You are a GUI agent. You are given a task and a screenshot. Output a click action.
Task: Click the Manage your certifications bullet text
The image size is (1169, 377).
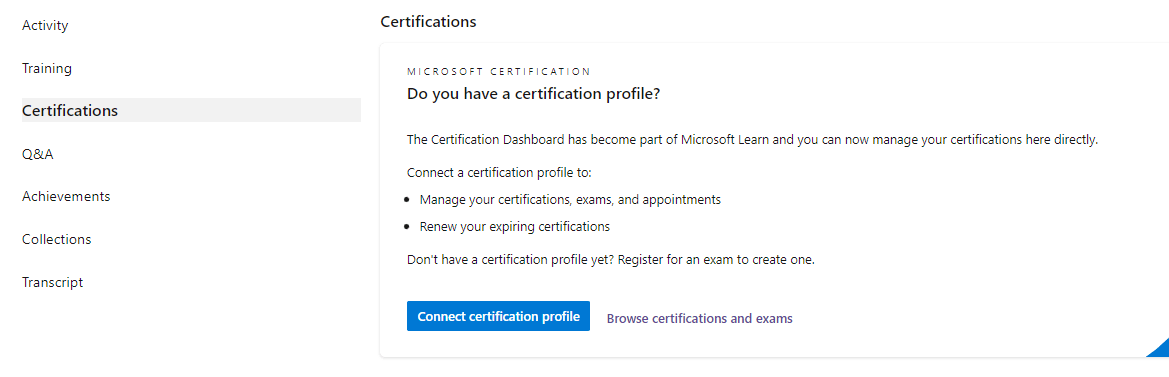[570, 200]
